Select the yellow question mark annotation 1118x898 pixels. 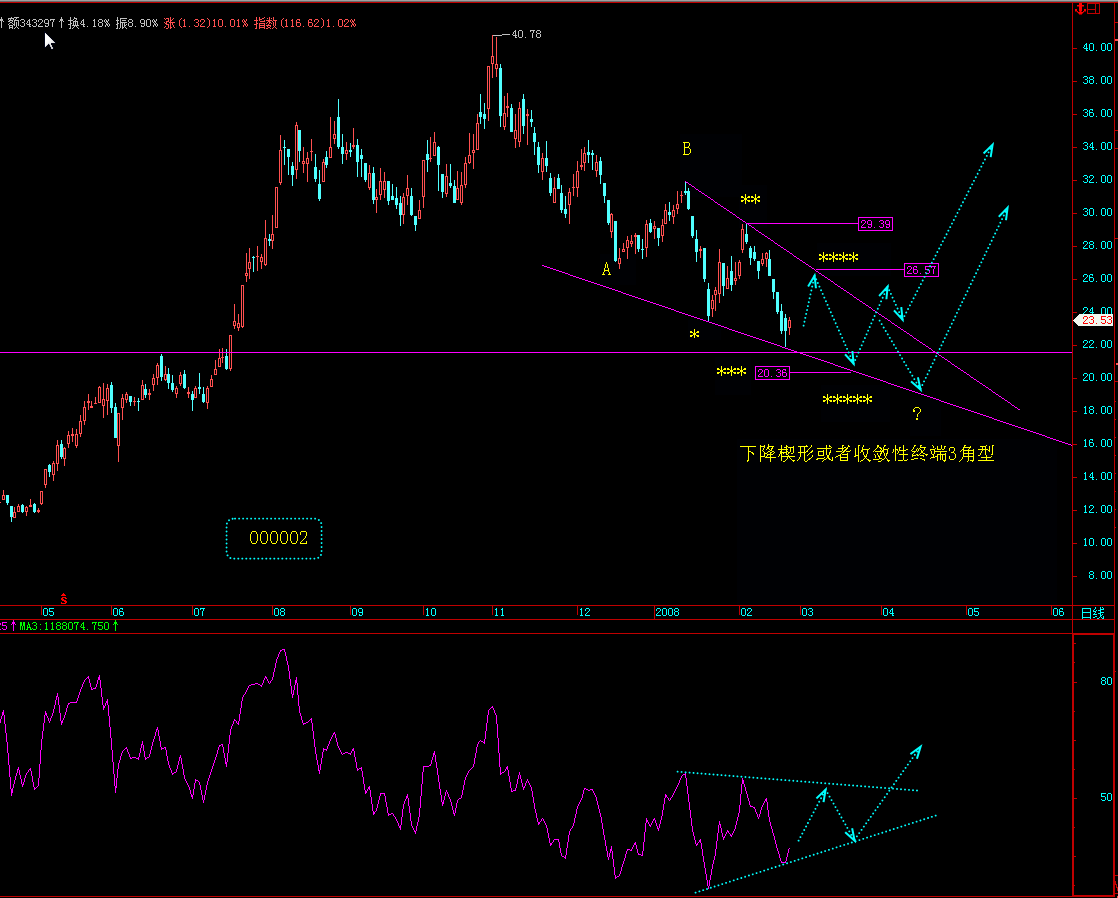click(x=917, y=414)
